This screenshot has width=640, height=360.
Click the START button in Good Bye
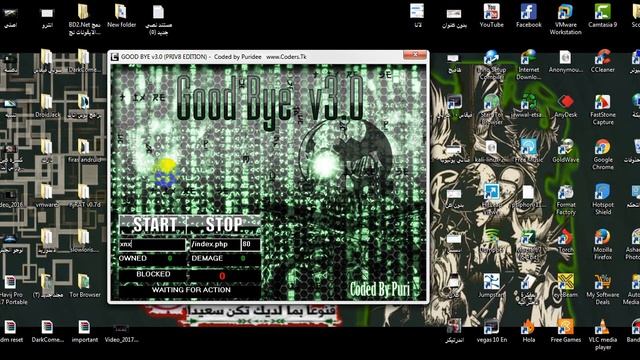(x=153, y=224)
